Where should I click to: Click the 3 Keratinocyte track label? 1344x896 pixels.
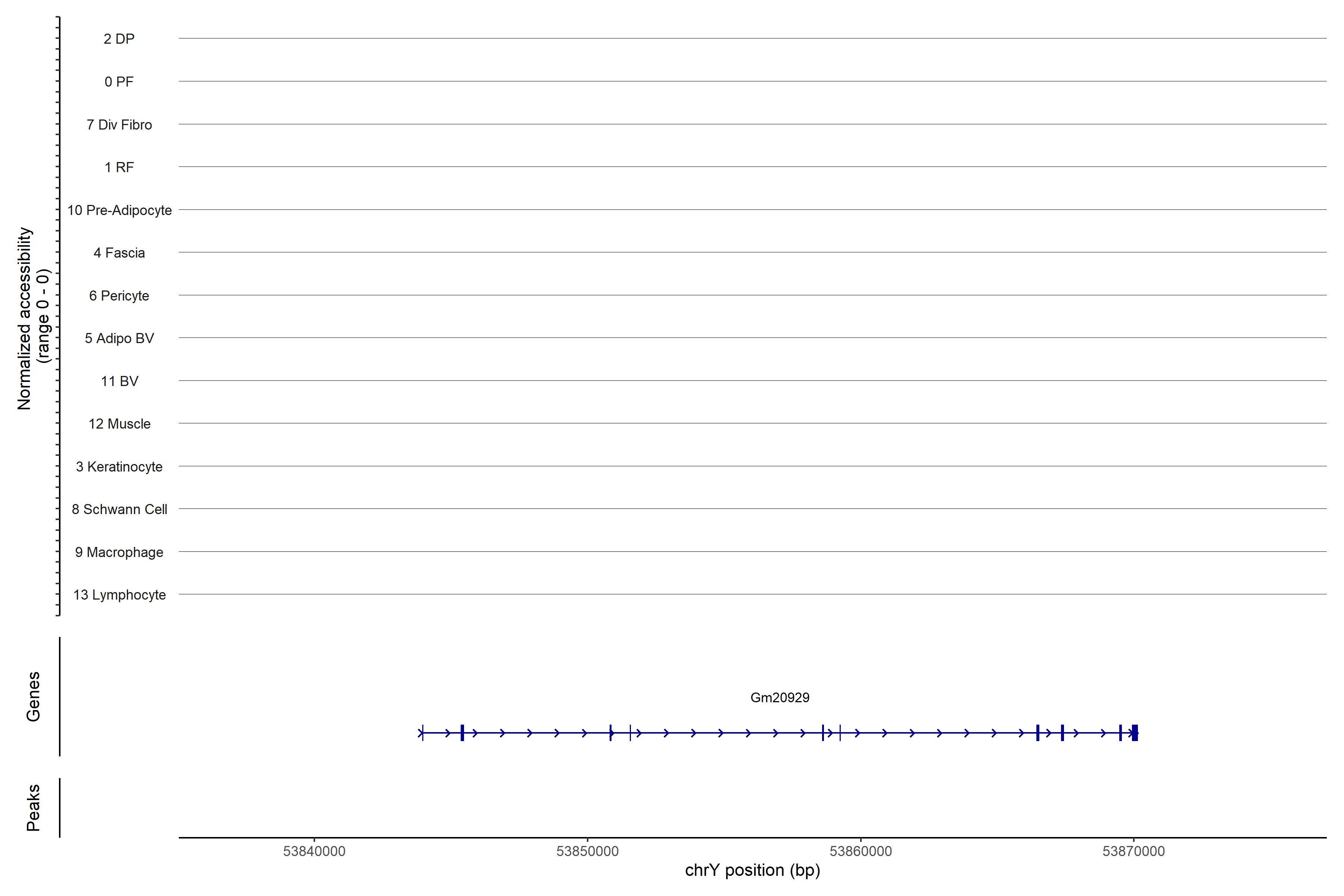[119, 467]
